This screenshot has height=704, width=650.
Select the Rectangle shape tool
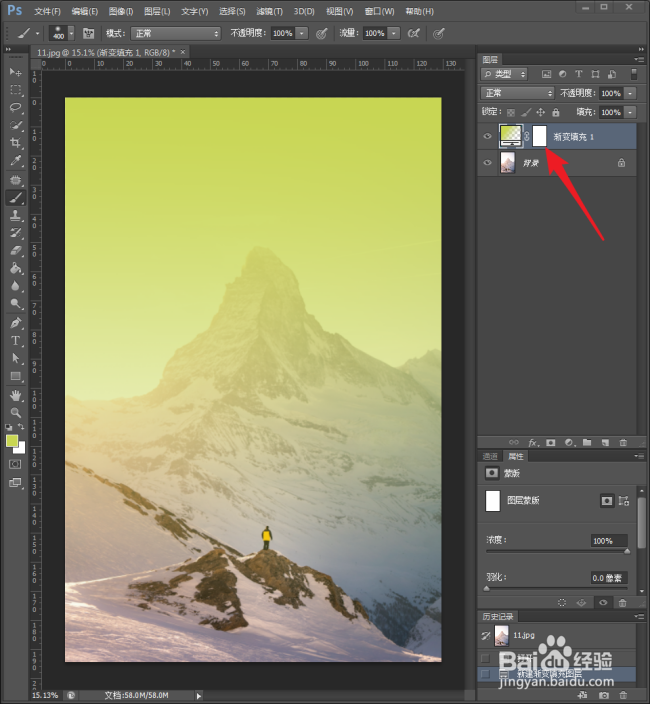[x=15, y=376]
